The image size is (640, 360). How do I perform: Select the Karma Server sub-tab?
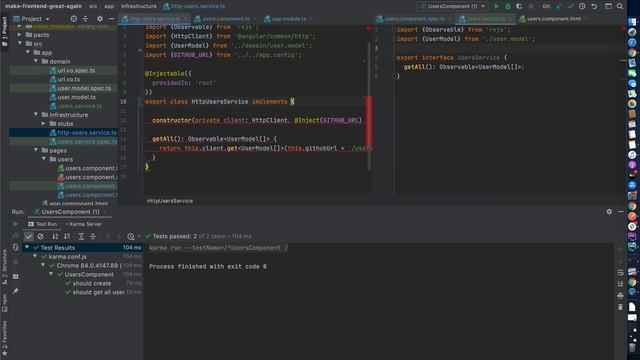pos(84,224)
